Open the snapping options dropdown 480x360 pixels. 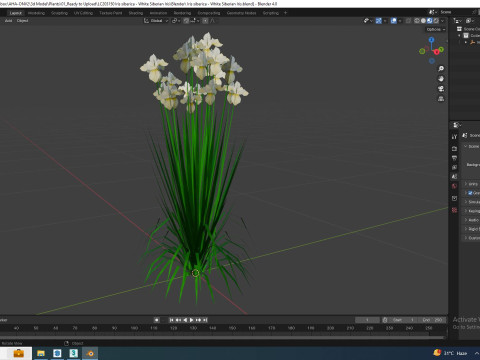195,21
